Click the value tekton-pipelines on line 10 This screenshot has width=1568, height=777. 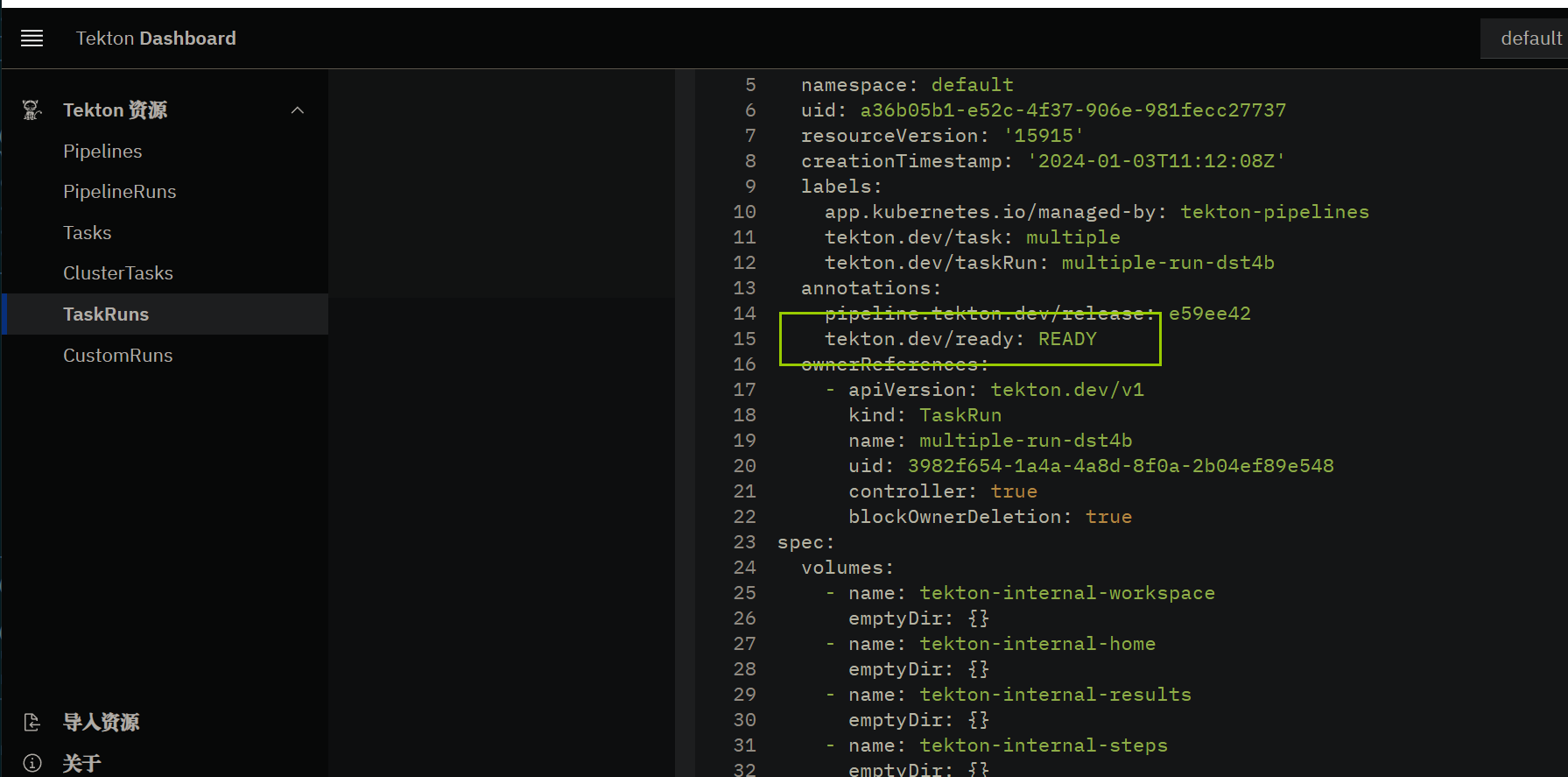[x=1275, y=212]
